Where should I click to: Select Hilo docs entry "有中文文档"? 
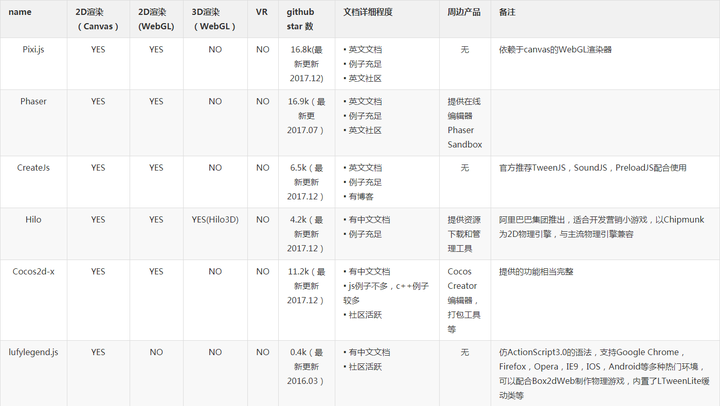coord(367,220)
